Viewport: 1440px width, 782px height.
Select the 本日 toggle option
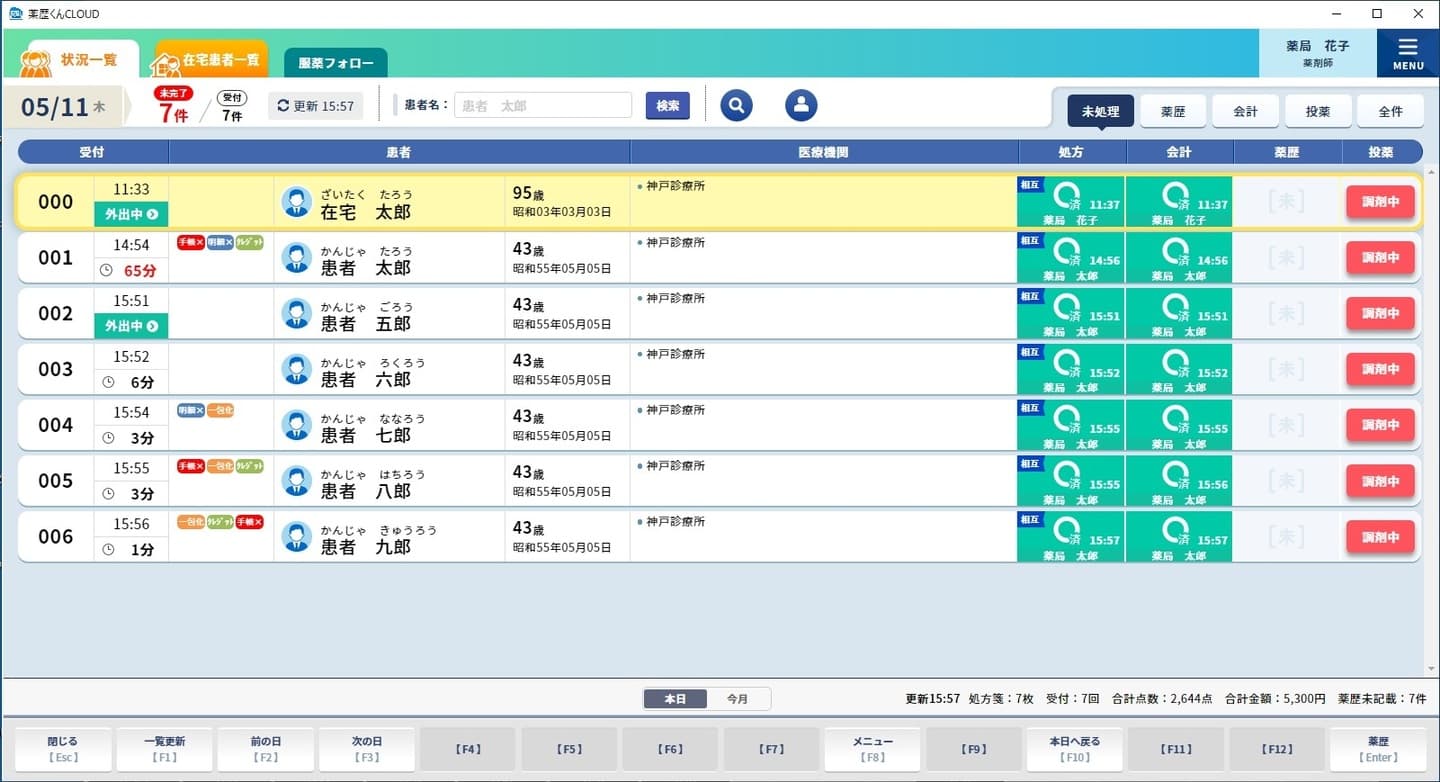click(675, 699)
